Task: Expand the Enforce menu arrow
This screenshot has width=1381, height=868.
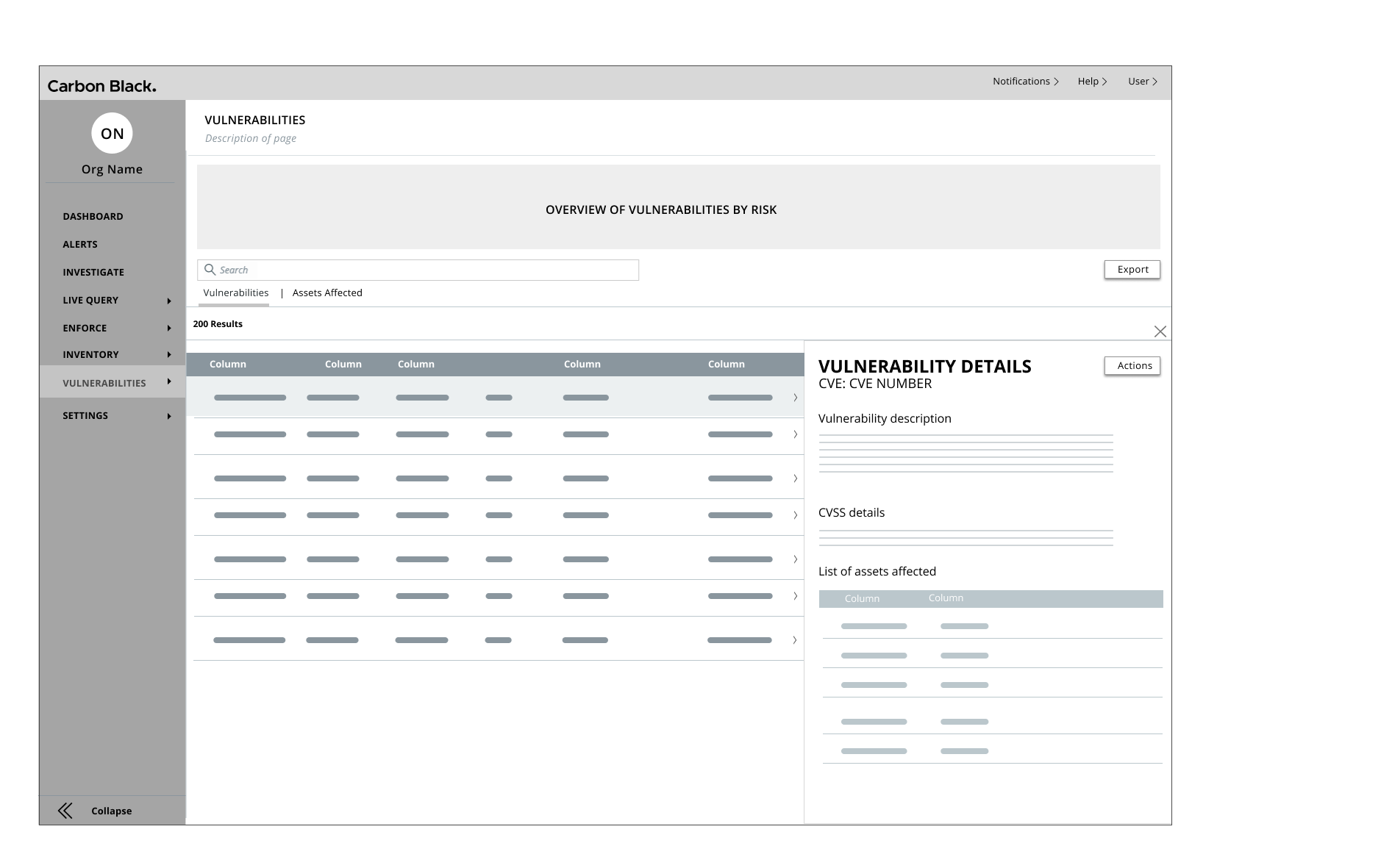Action: click(x=169, y=329)
